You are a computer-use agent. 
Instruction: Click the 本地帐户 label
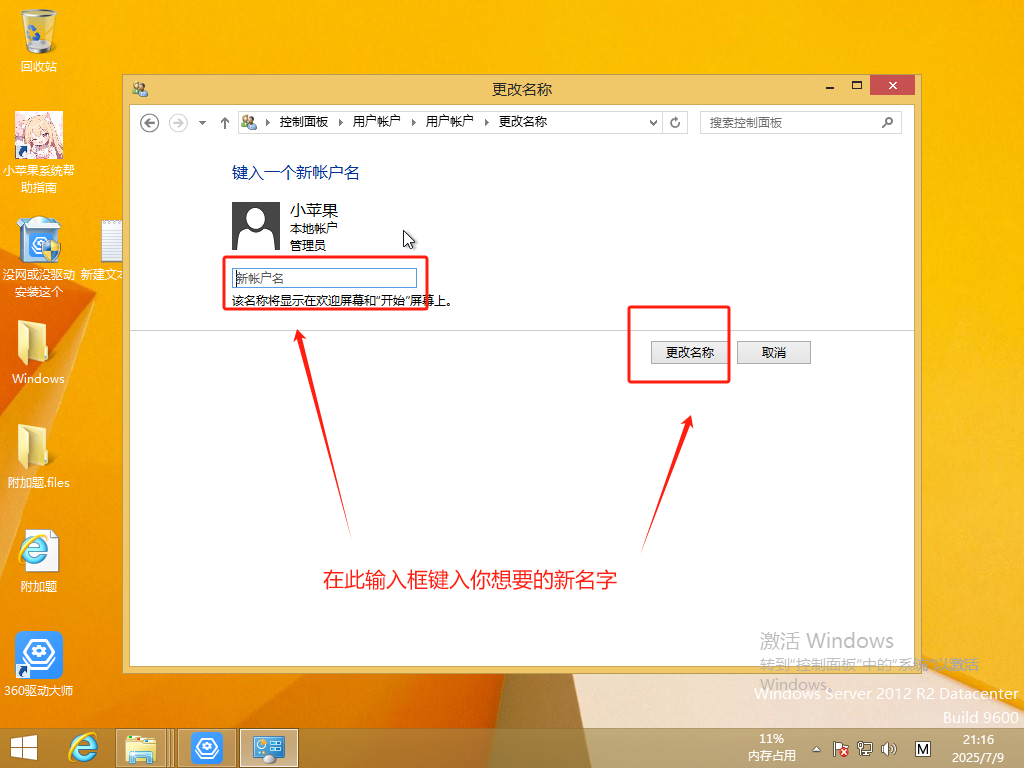(313, 229)
